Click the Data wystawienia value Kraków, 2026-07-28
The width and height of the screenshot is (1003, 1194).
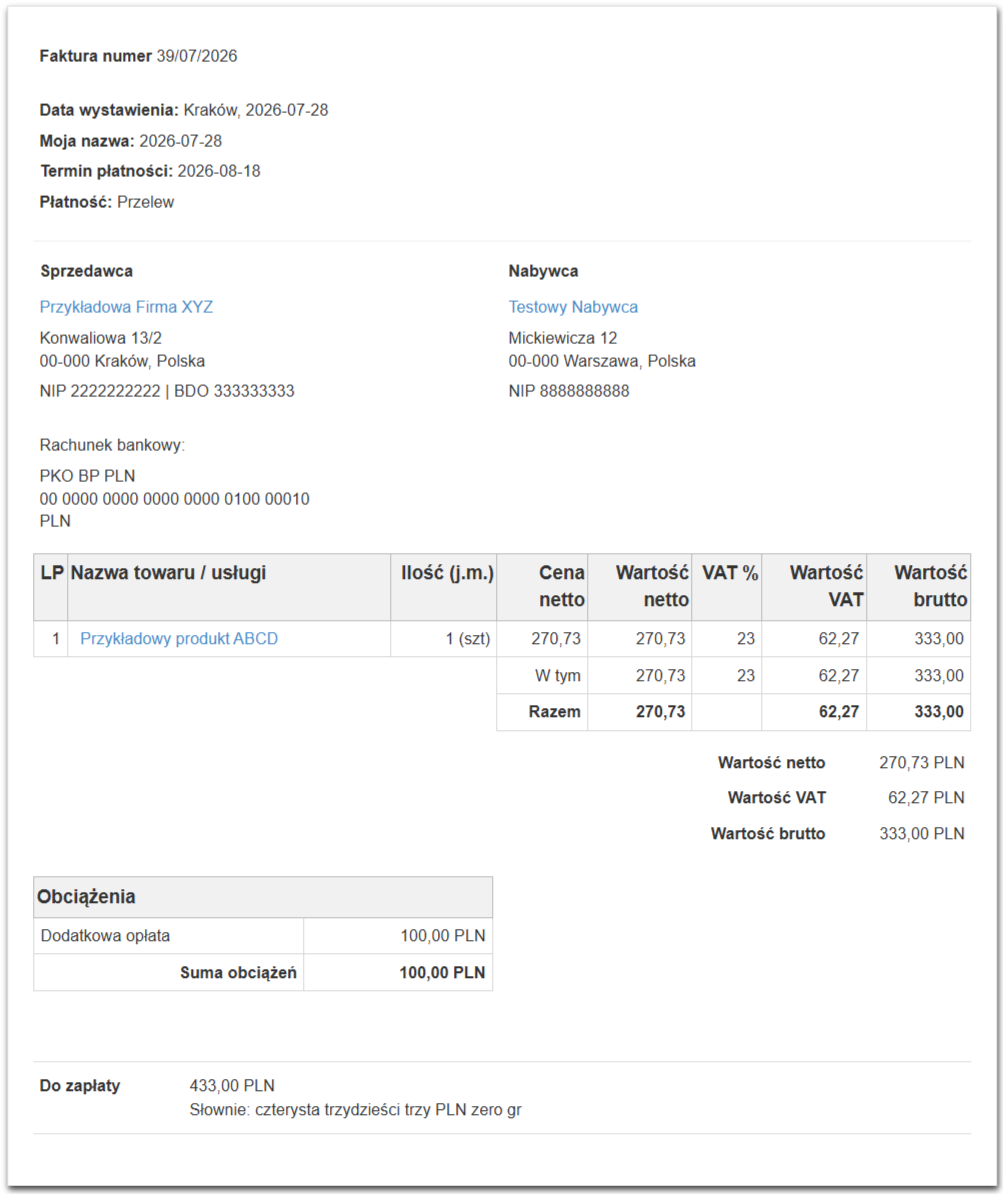[256, 110]
